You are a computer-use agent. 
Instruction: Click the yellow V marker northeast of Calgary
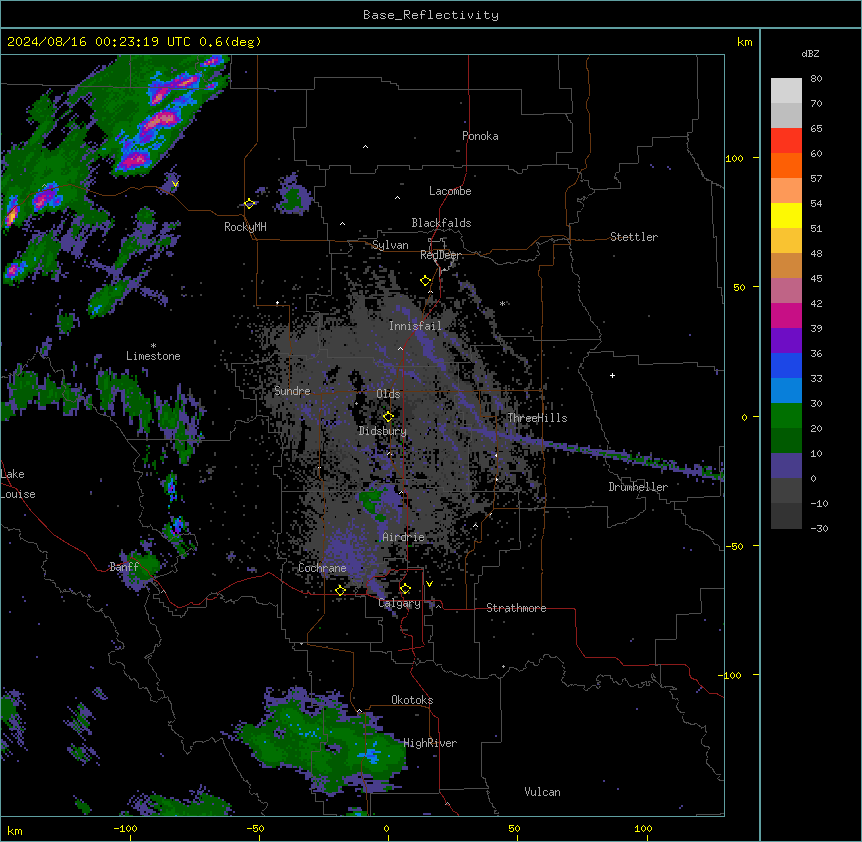point(429,584)
